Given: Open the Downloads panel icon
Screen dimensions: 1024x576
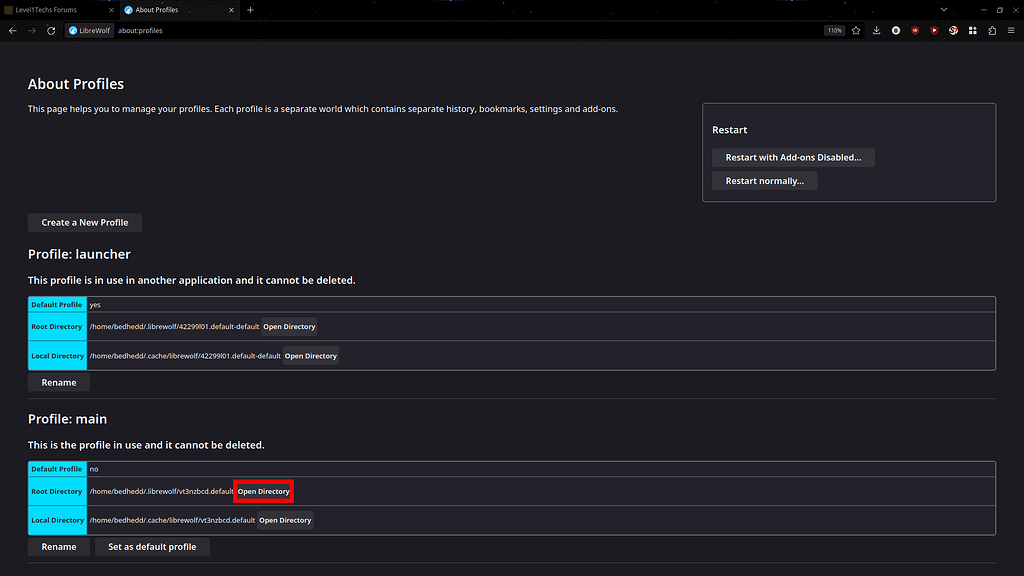Looking at the screenshot, I should coord(876,30).
